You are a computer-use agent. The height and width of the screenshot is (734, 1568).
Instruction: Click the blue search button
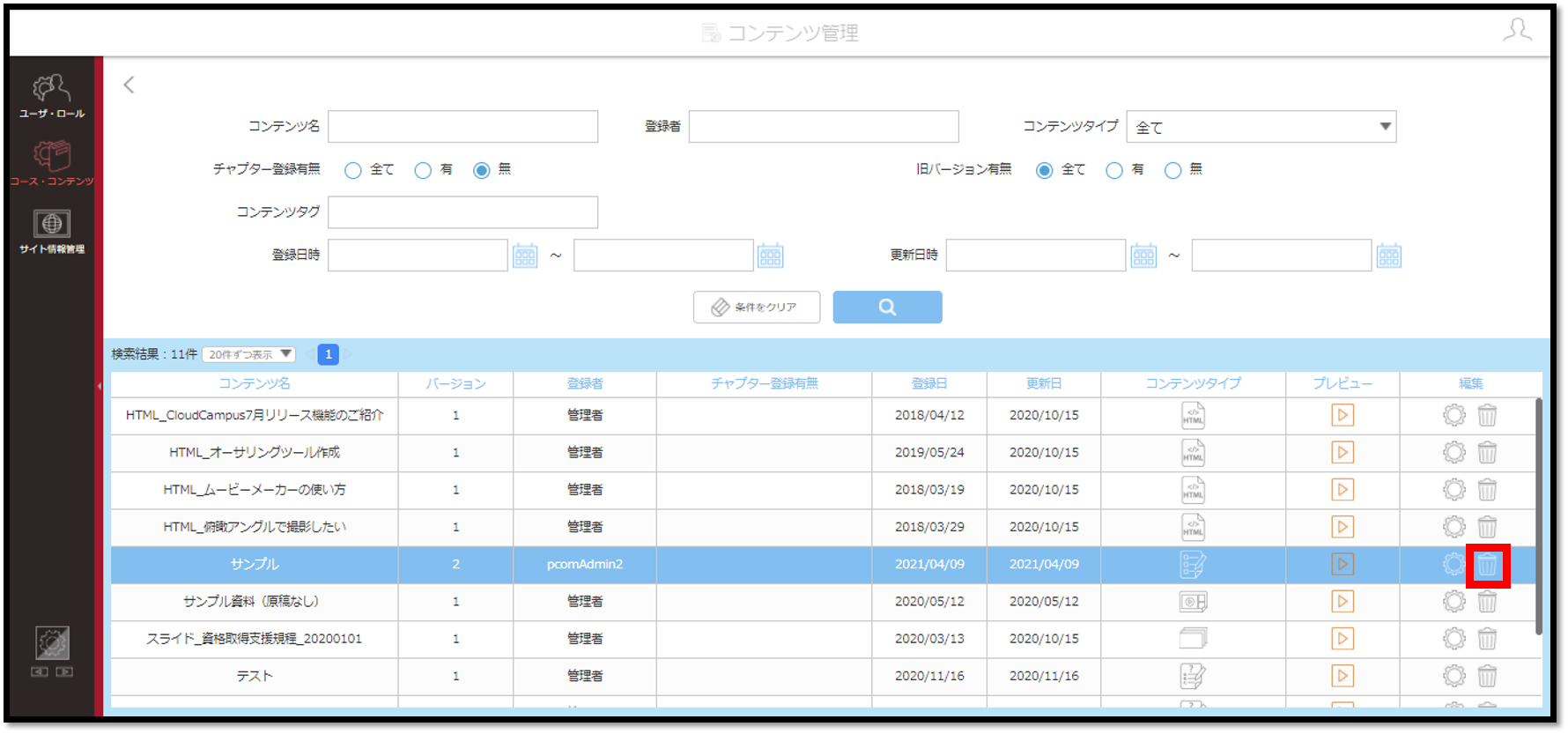click(888, 308)
